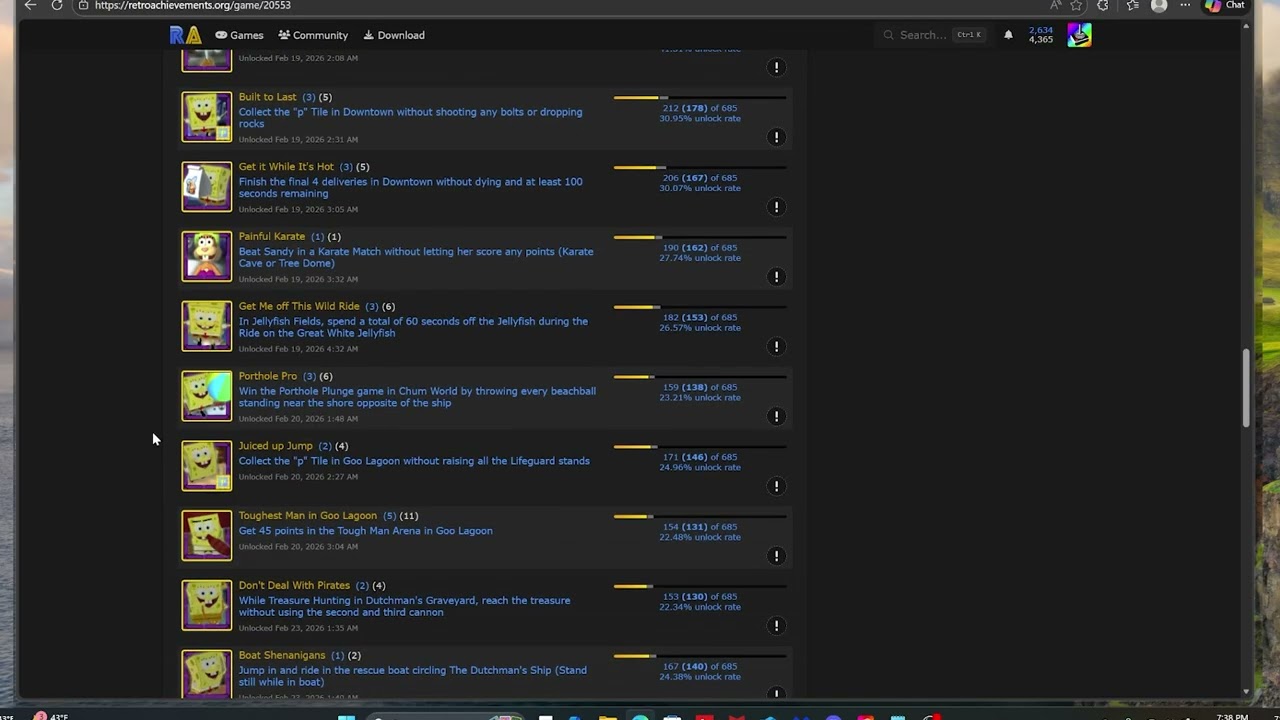Add page to favorites with the star icon

1076,6
